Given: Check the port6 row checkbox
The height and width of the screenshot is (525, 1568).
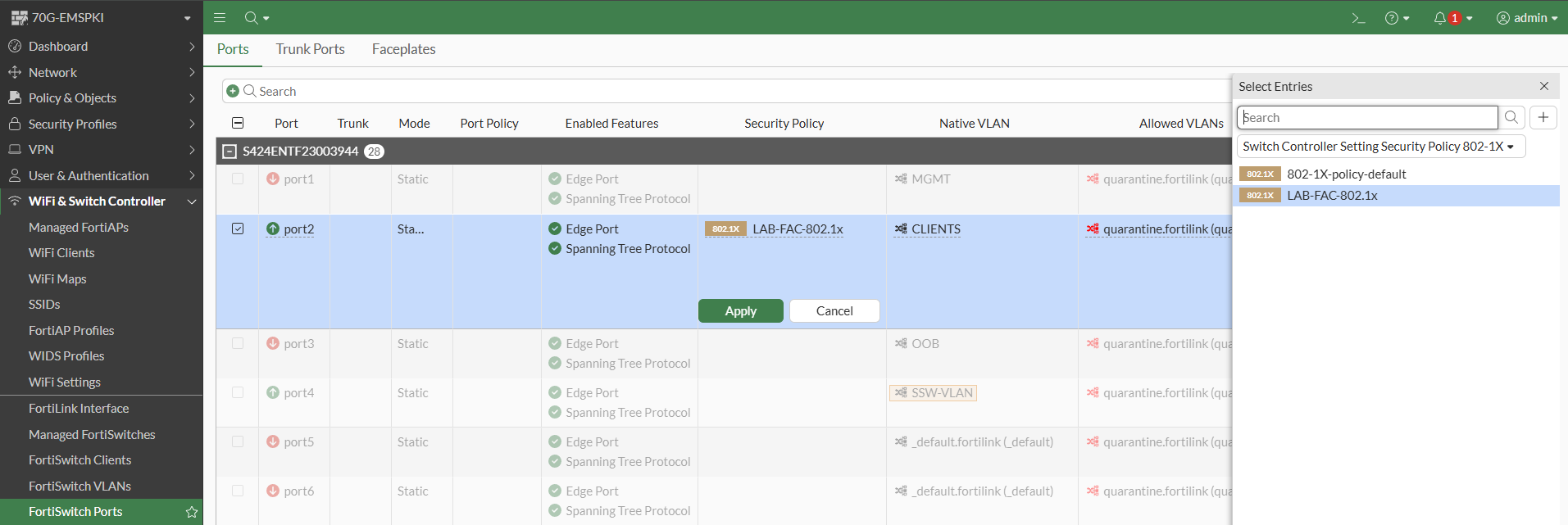Looking at the screenshot, I should click(238, 491).
